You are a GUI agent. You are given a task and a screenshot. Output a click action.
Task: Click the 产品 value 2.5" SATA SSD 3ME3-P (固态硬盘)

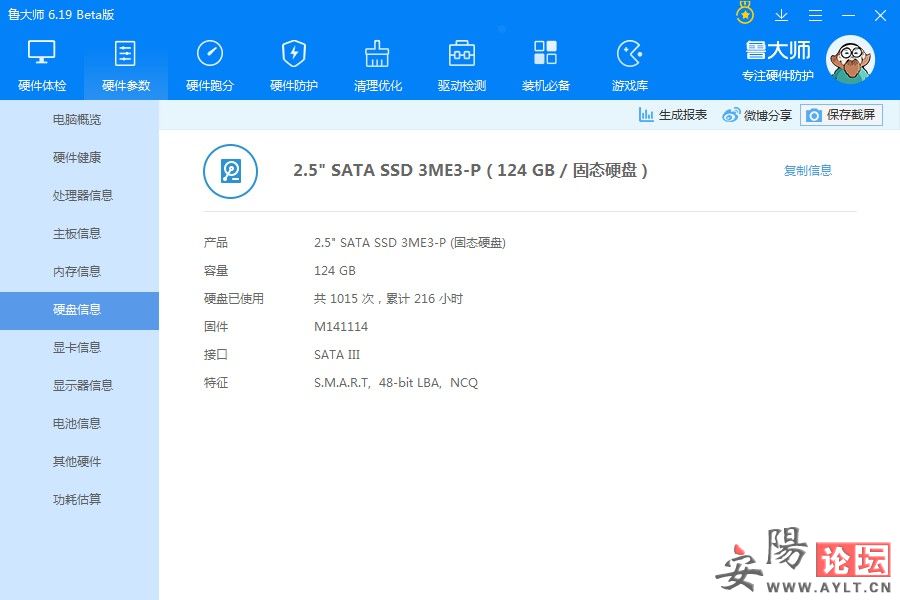point(409,242)
